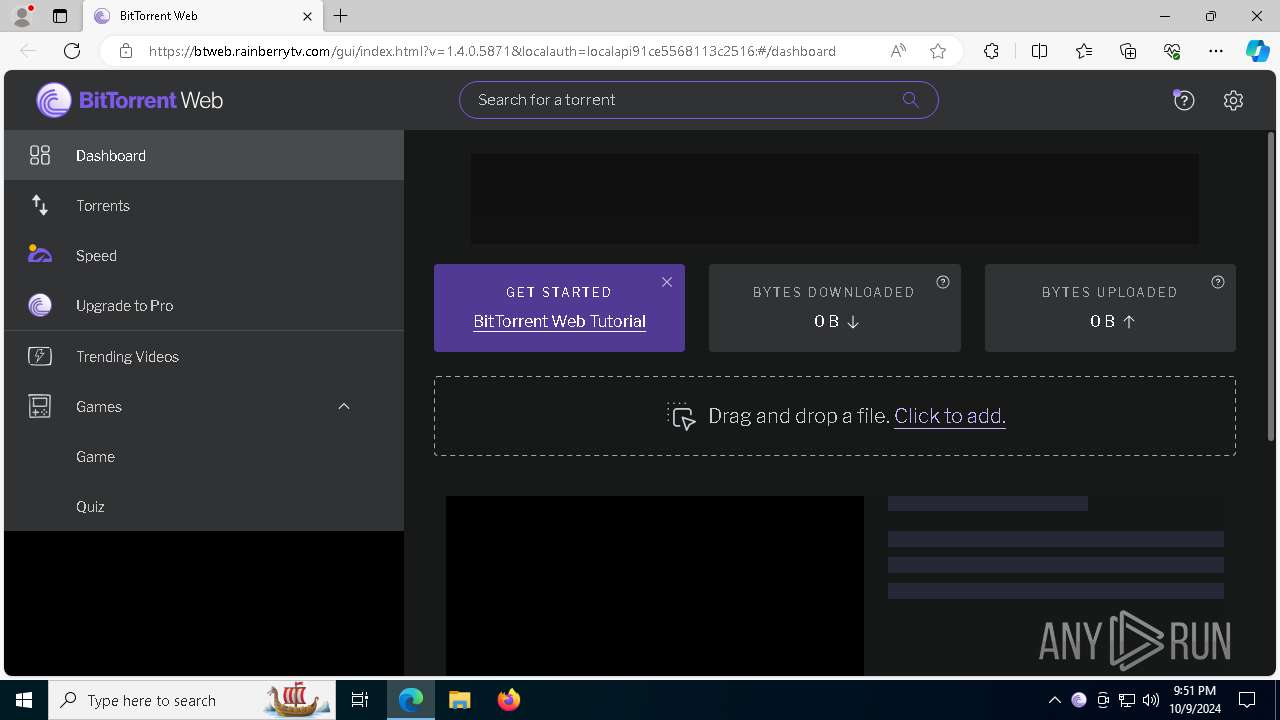The height and width of the screenshot is (720, 1280).
Task: Click the Speed gauge icon
Action: tap(40, 254)
